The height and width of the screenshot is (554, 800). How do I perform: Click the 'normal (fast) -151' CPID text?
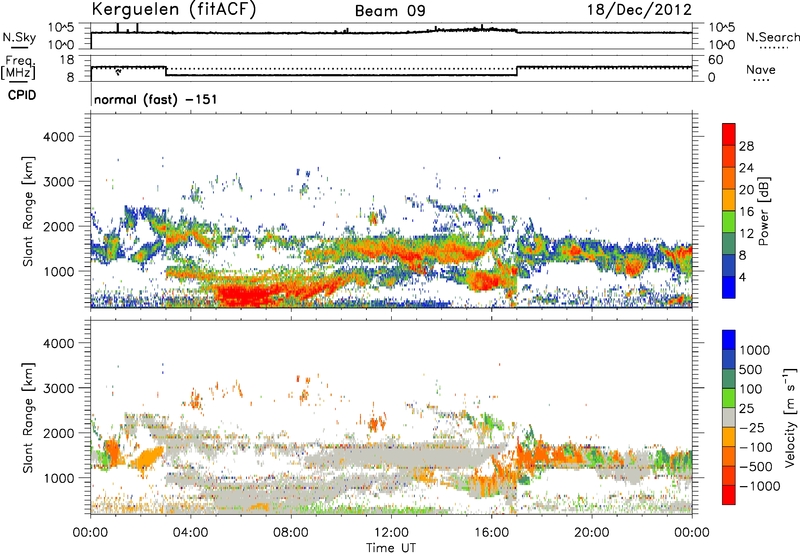coord(156,99)
